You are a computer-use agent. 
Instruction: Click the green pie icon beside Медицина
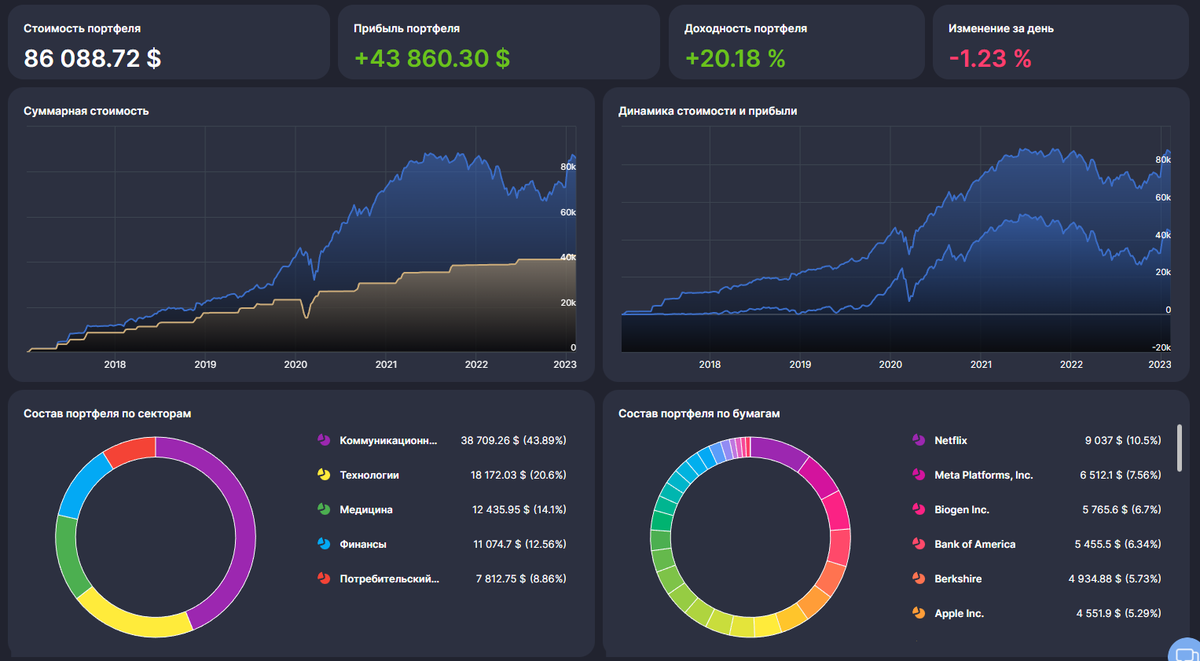323,509
